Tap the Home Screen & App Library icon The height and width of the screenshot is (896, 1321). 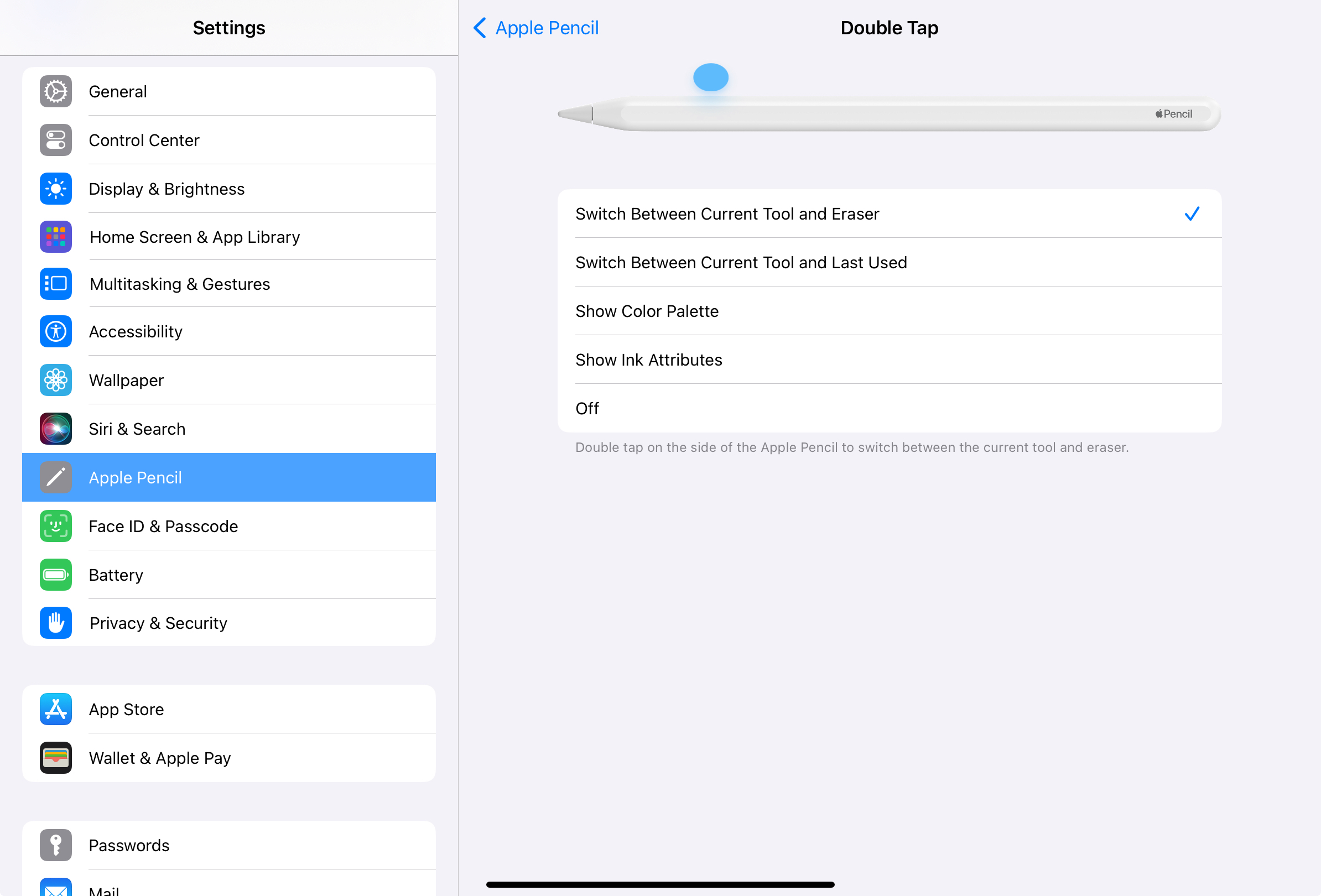(x=56, y=237)
